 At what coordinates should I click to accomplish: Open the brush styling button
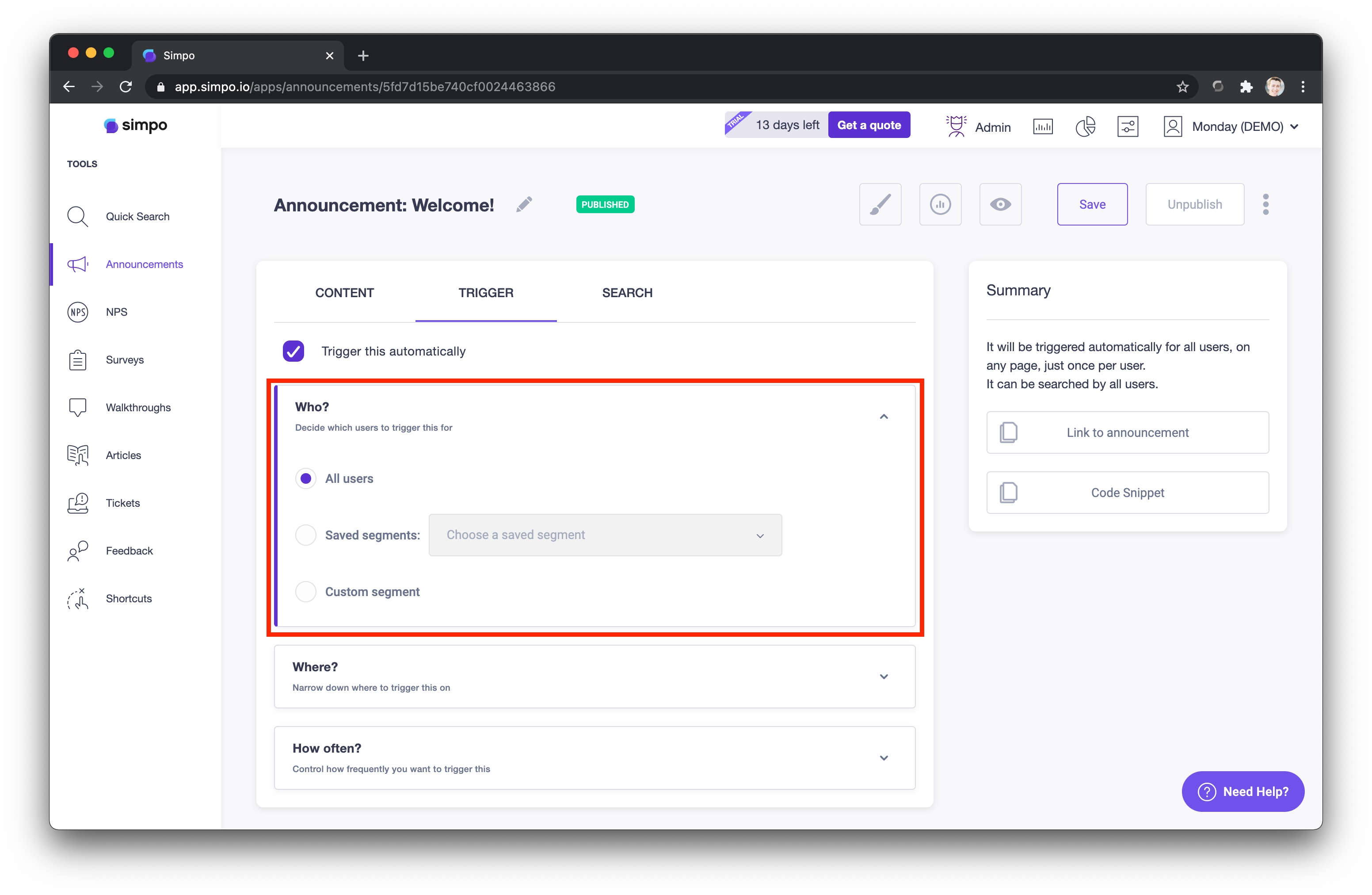click(x=880, y=204)
